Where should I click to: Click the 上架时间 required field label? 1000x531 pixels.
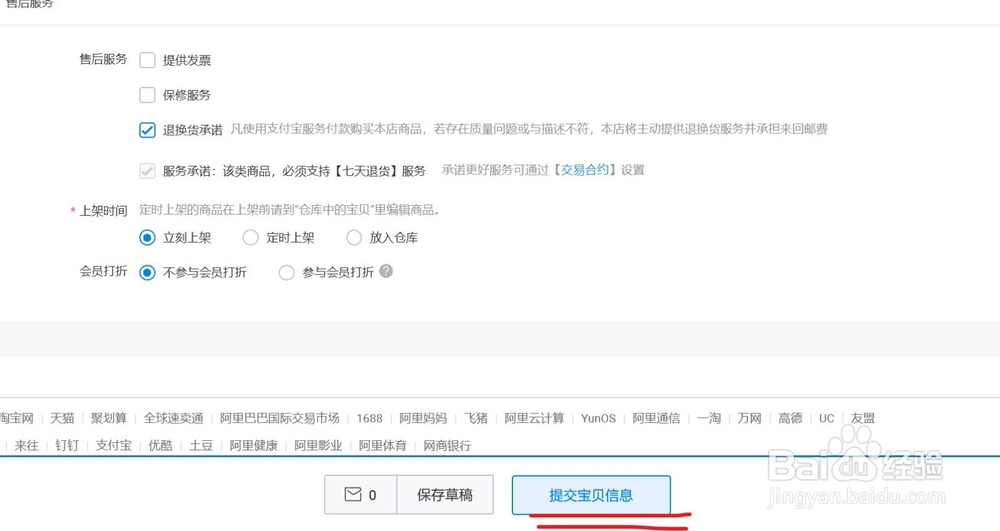(x=103, y=211)
